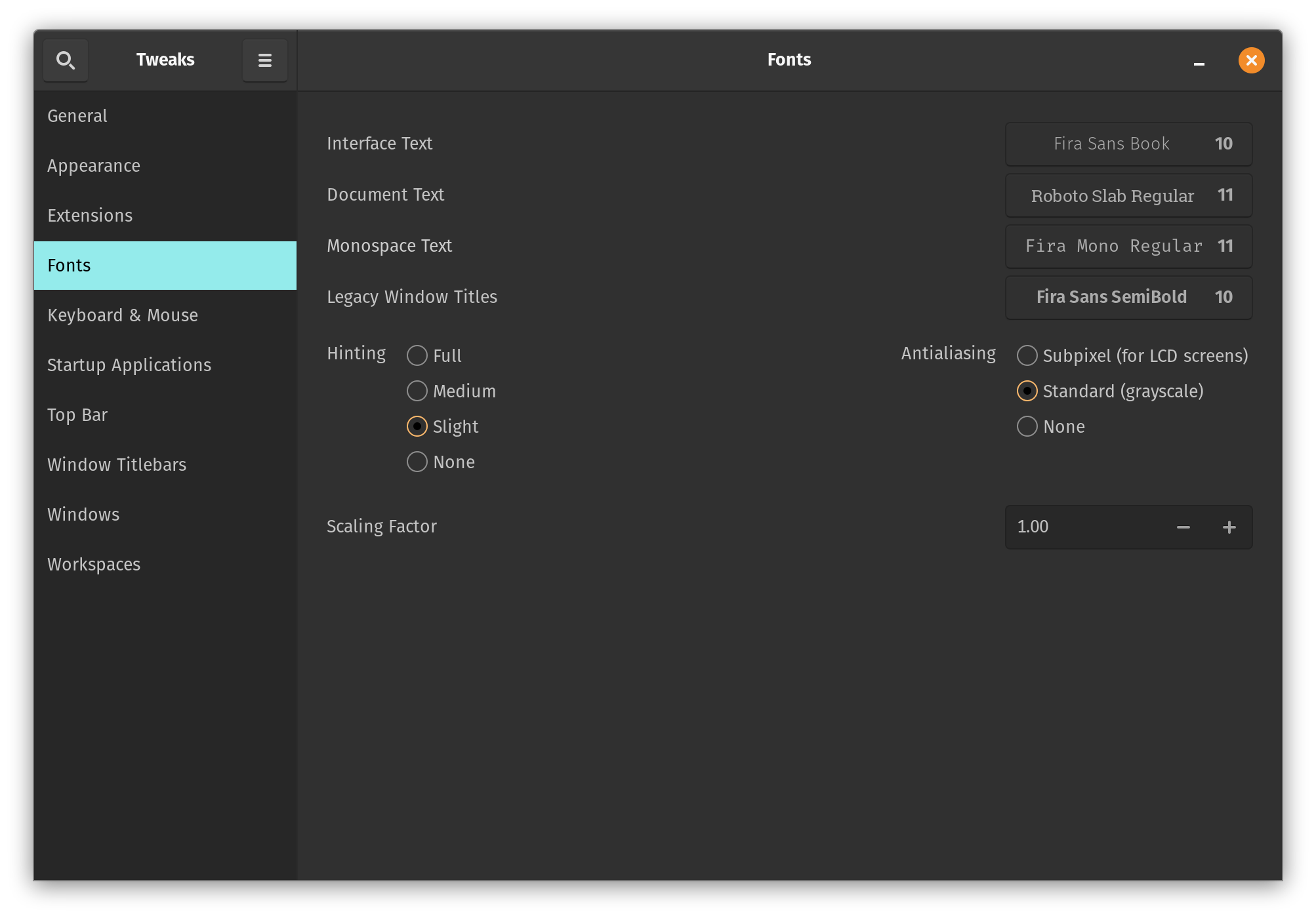Open Interface Text font chooser Fira Sans Book

point(1128,144)
